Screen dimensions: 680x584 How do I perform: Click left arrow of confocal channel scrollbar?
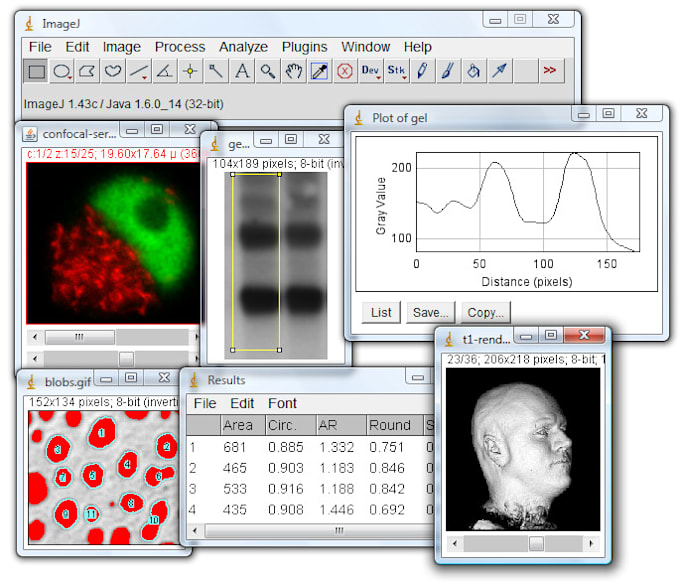click(x=35, y=337)
